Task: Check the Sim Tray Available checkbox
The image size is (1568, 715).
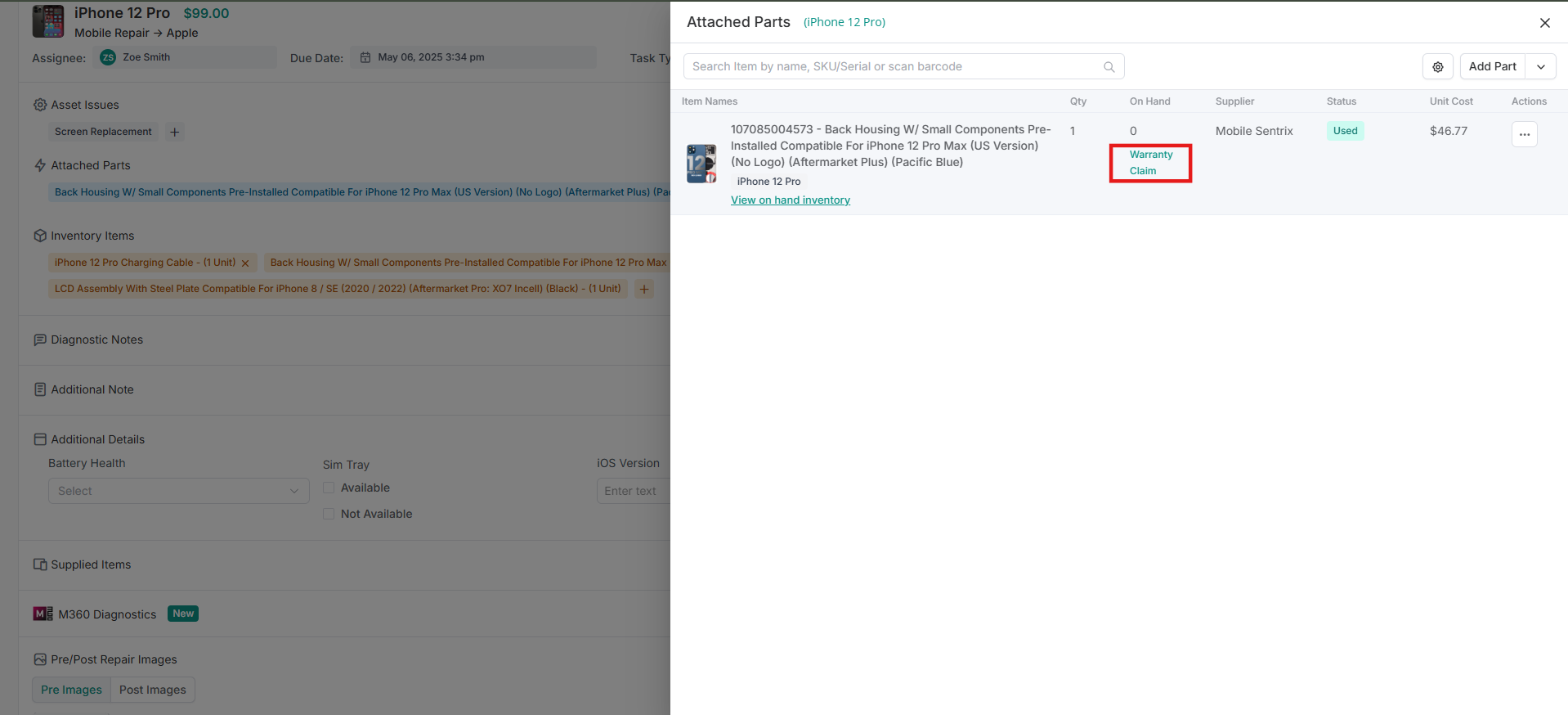Action: (x=329, y=488)
